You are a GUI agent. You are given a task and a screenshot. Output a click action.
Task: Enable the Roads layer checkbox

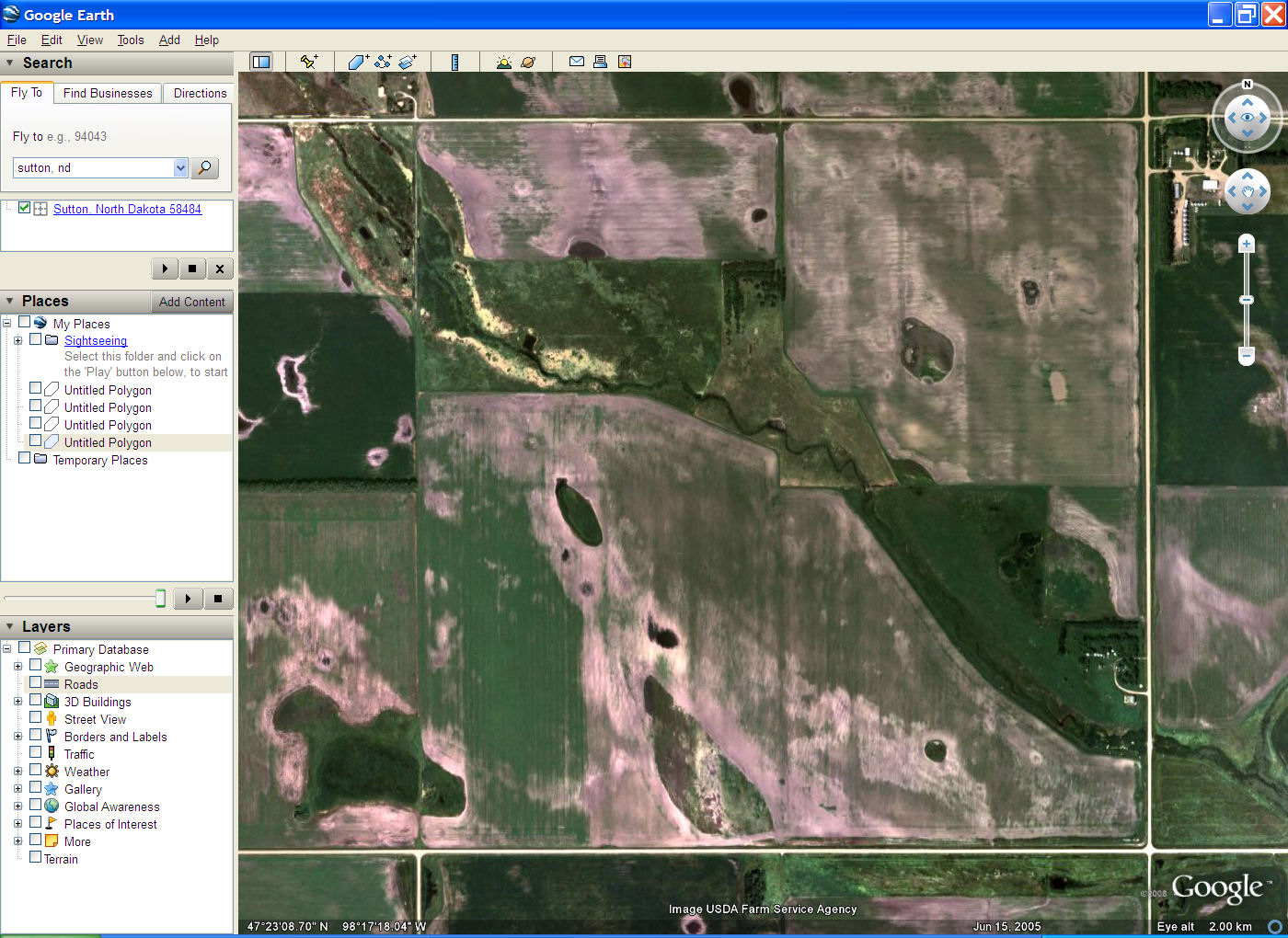tap(35, 682)
